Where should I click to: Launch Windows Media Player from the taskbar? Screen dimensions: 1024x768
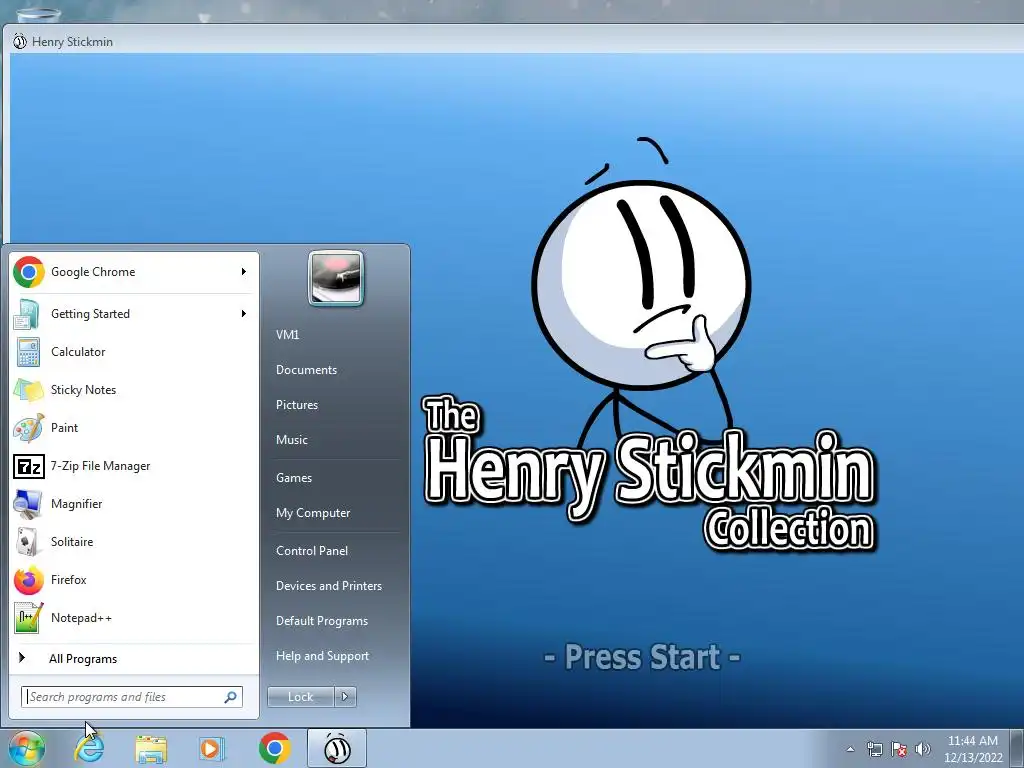[212, 748]
